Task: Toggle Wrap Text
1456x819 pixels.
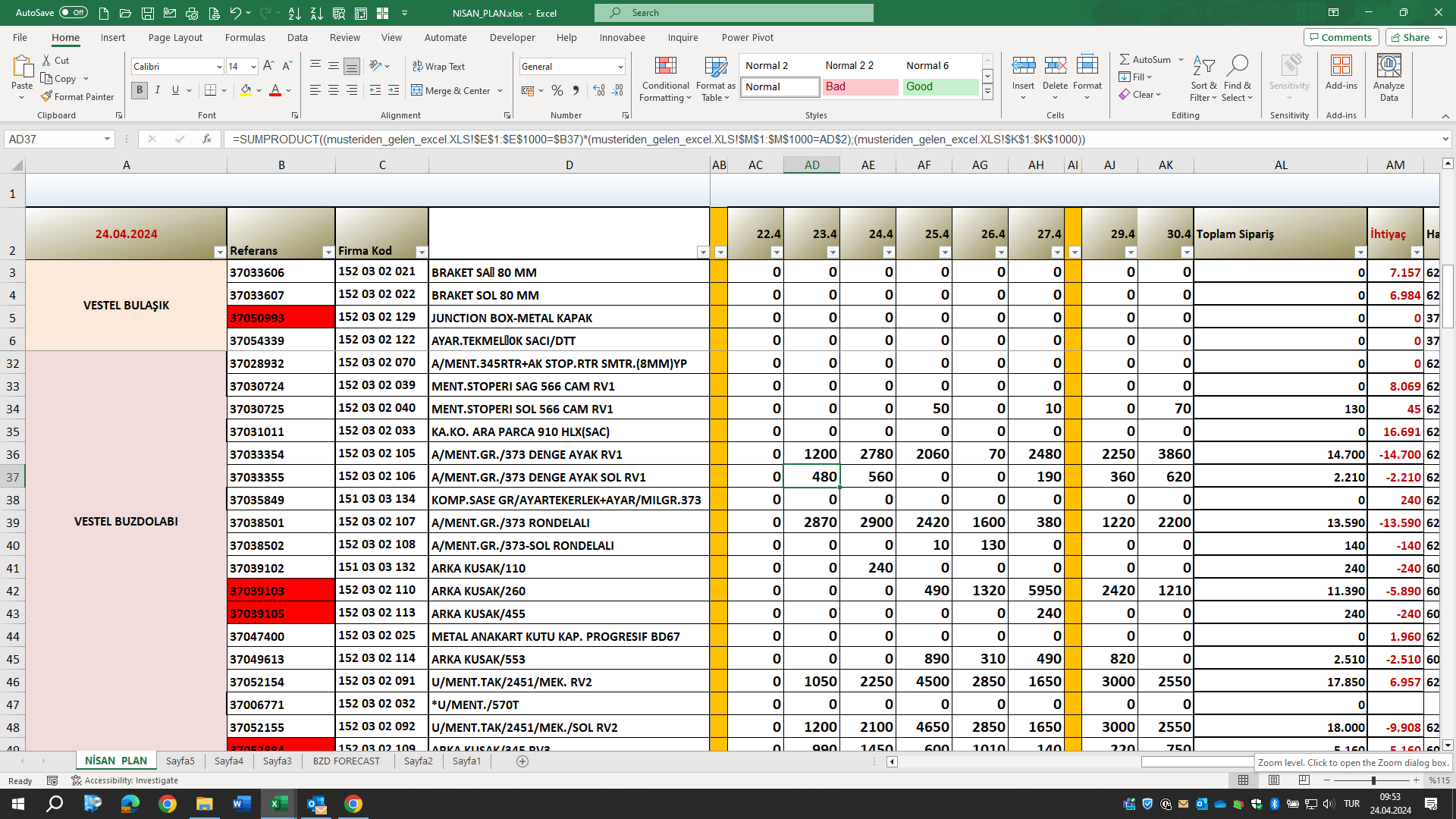Action: coord(439,66)
